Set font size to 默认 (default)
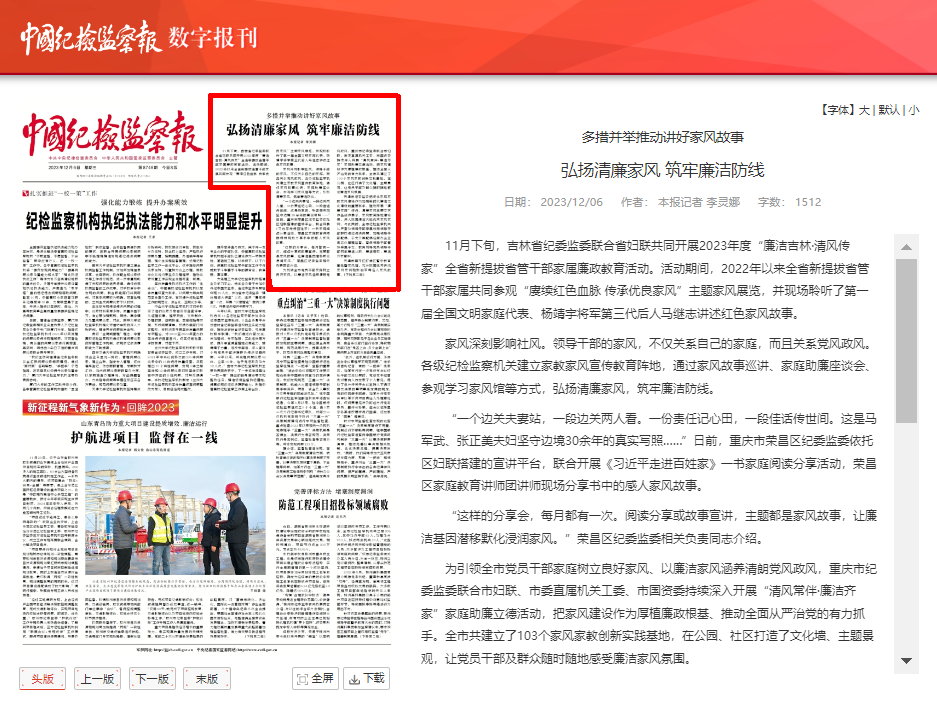 point(889,110)
